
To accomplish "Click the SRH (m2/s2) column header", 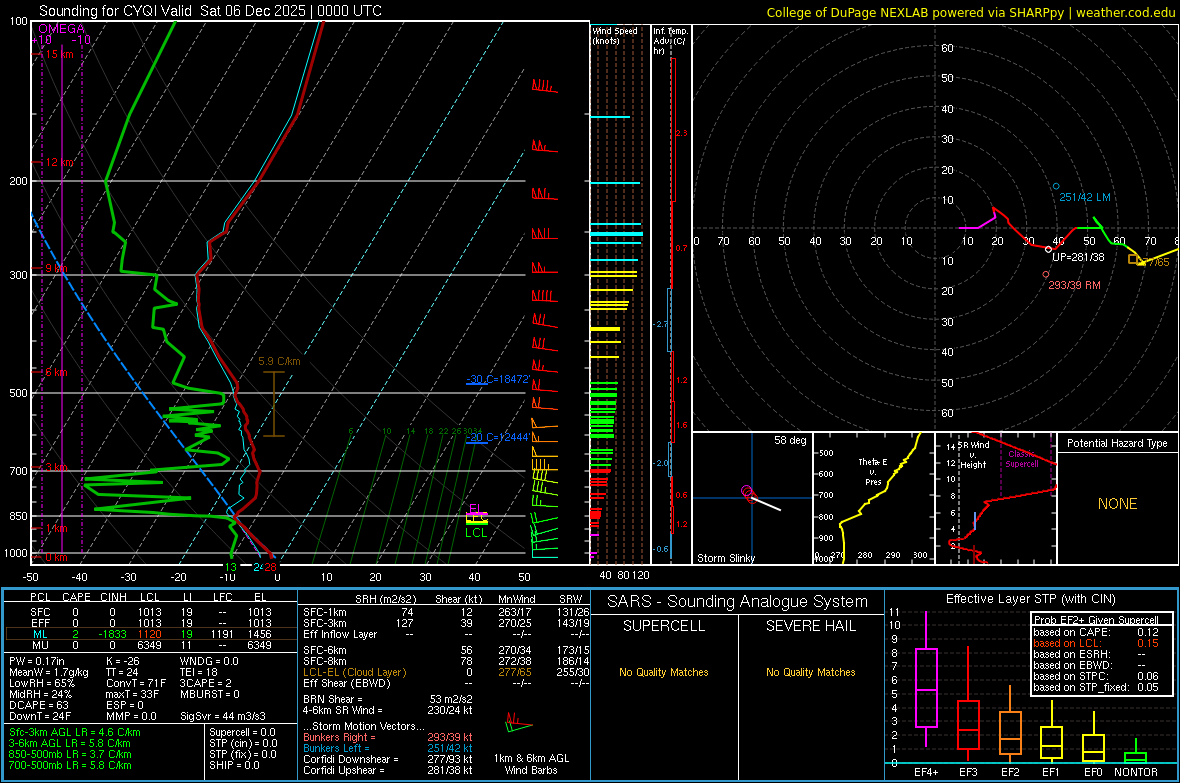I will coord(385,599).
